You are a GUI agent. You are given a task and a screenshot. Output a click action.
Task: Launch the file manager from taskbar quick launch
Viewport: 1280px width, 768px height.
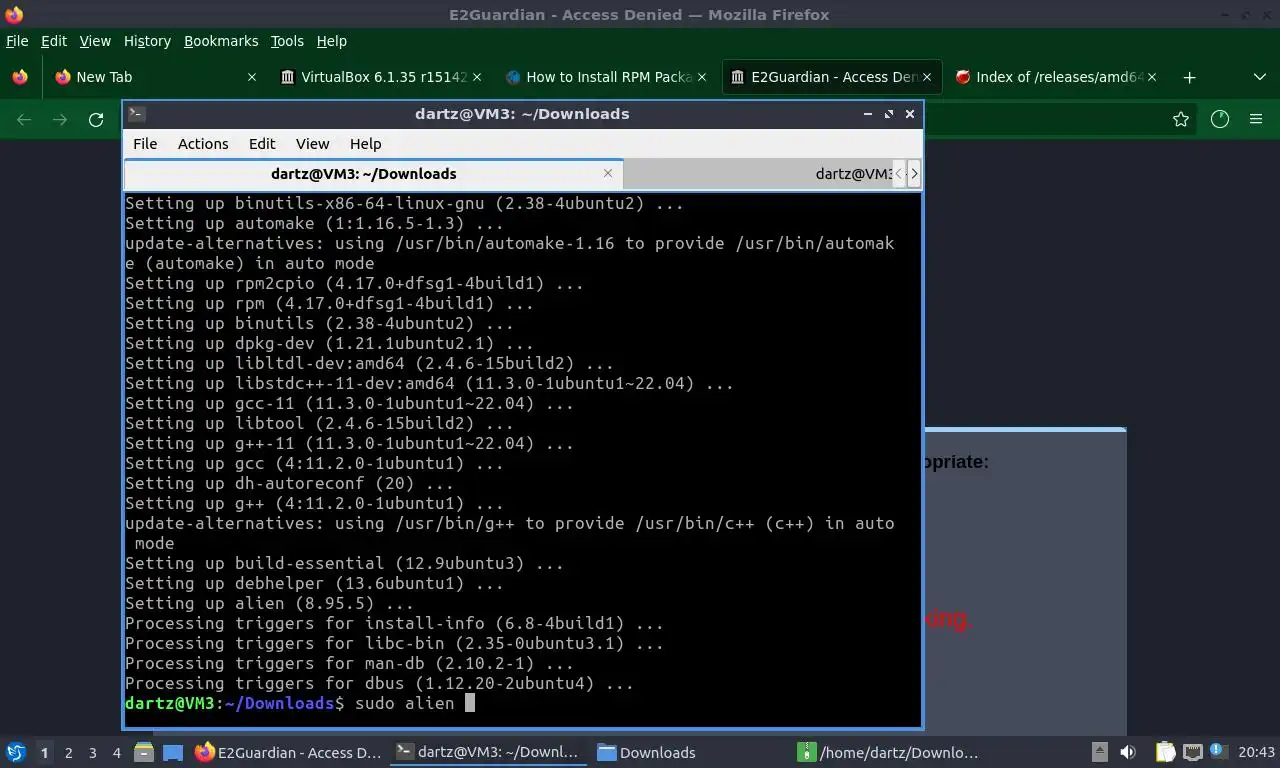coord(143,752)
